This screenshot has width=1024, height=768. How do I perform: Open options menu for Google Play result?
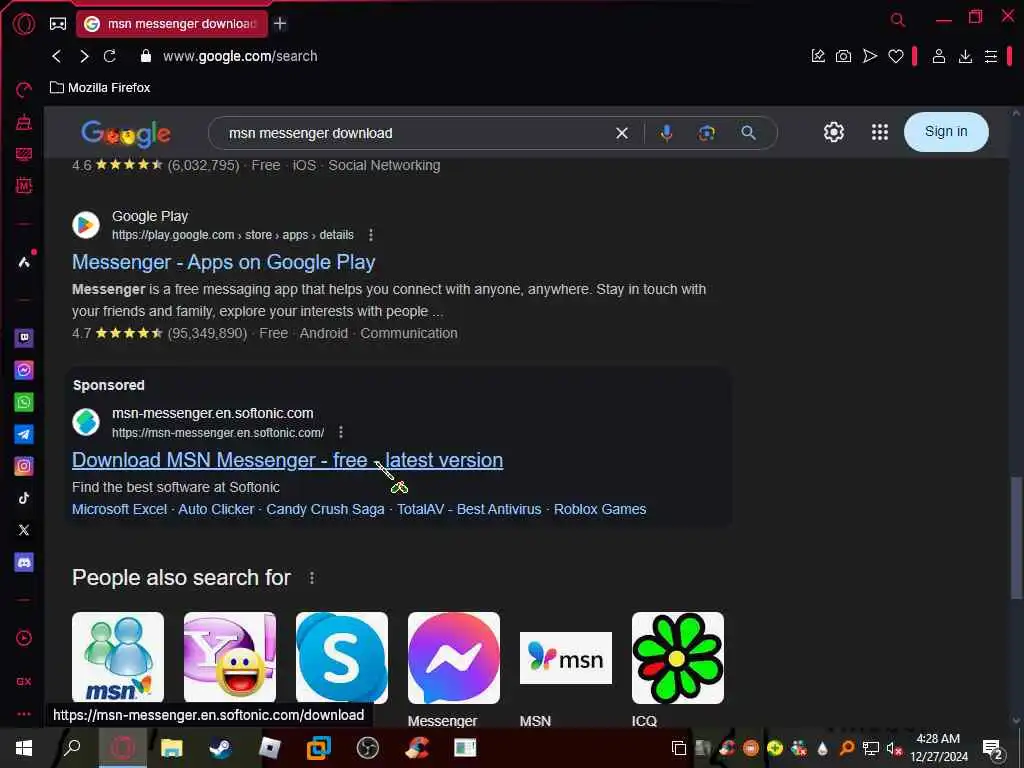371,234
